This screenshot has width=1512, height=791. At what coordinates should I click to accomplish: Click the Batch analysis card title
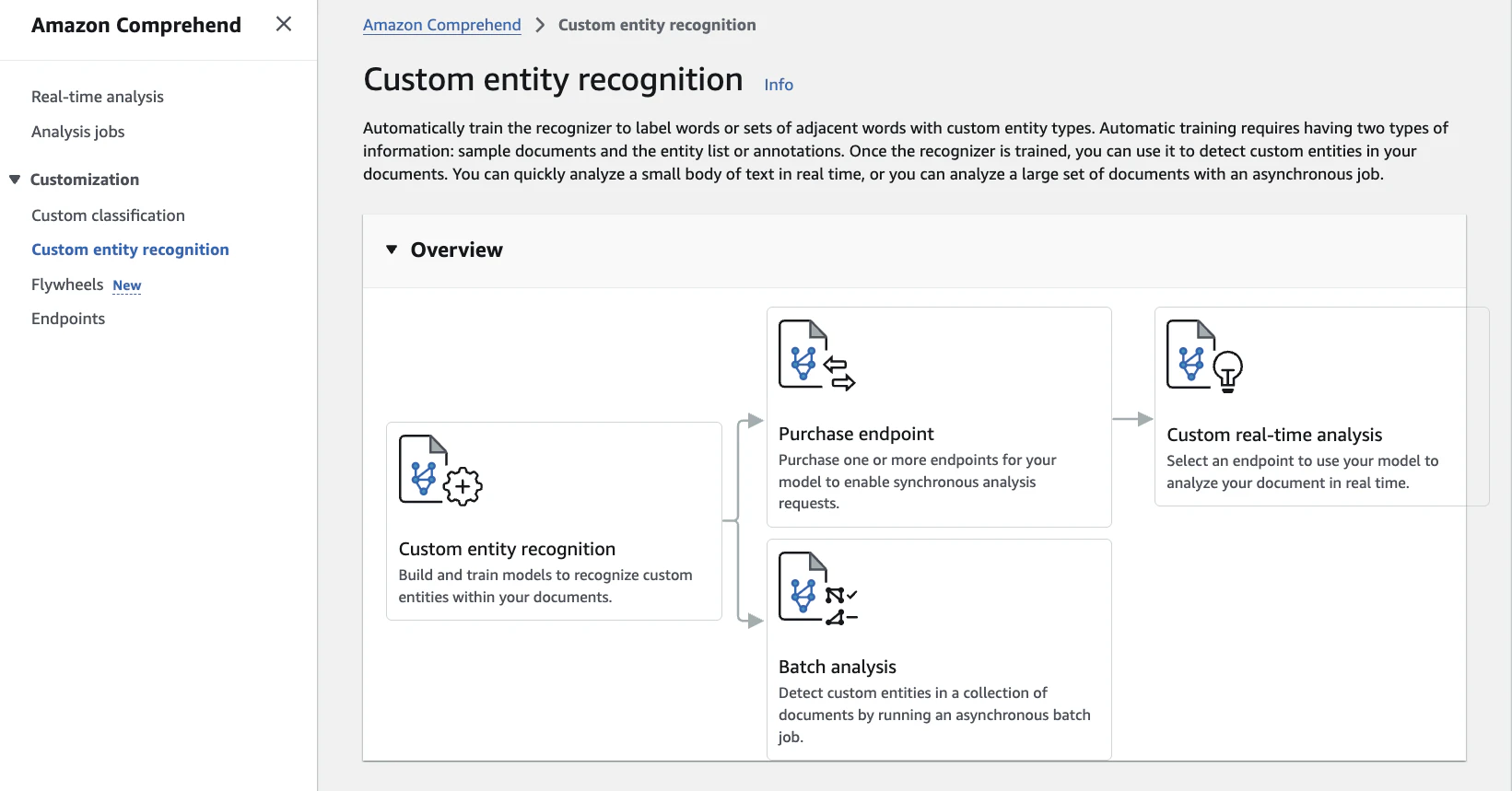point(838,667)
